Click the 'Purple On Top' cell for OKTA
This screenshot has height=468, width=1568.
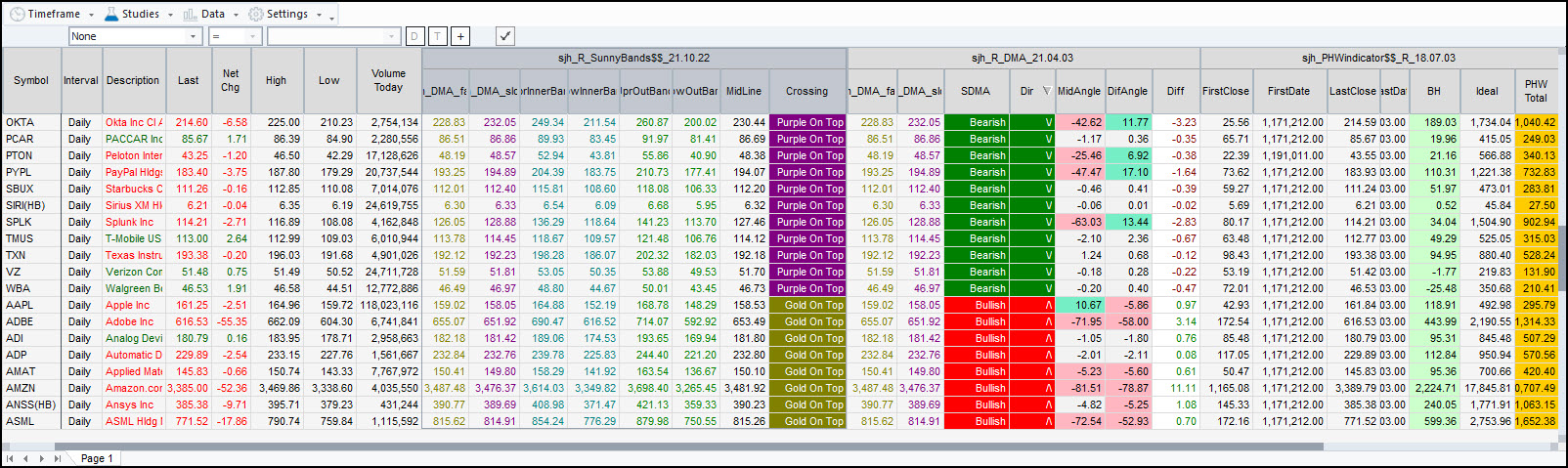click(x=807, y=122)
